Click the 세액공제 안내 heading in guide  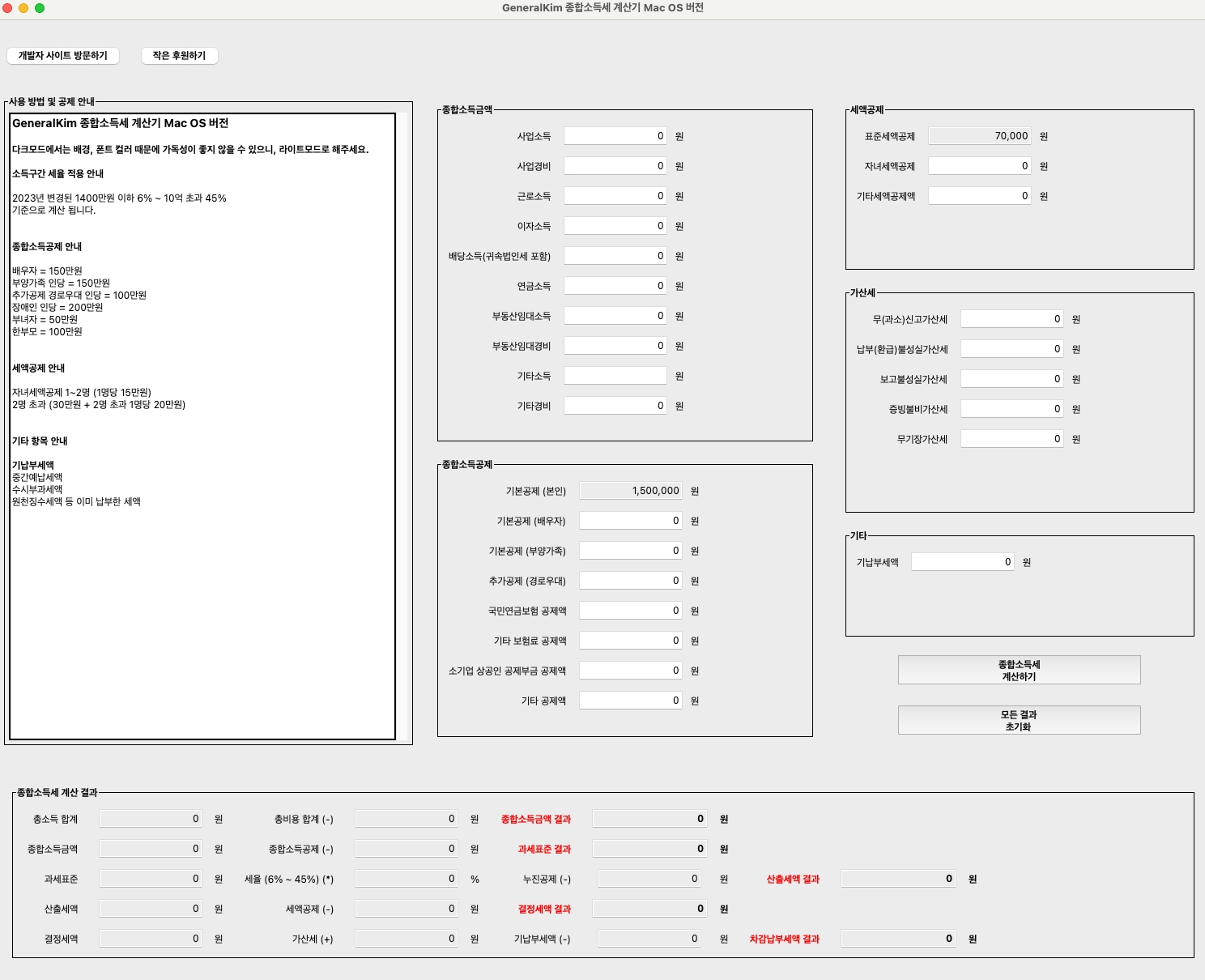38,368
